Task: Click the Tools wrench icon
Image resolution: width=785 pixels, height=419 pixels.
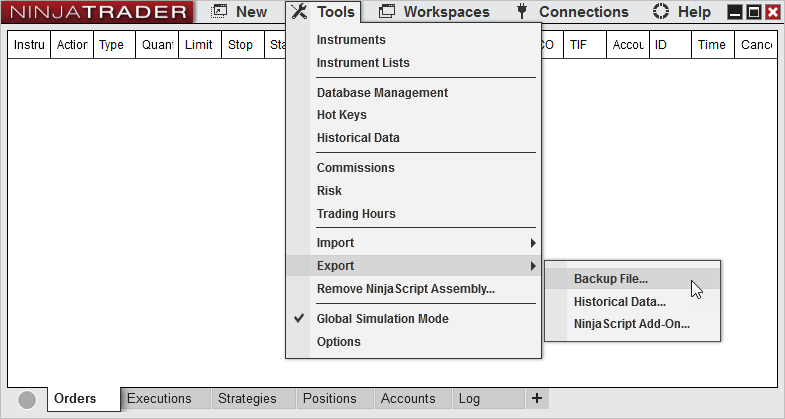Action: (x=298, y=12)
